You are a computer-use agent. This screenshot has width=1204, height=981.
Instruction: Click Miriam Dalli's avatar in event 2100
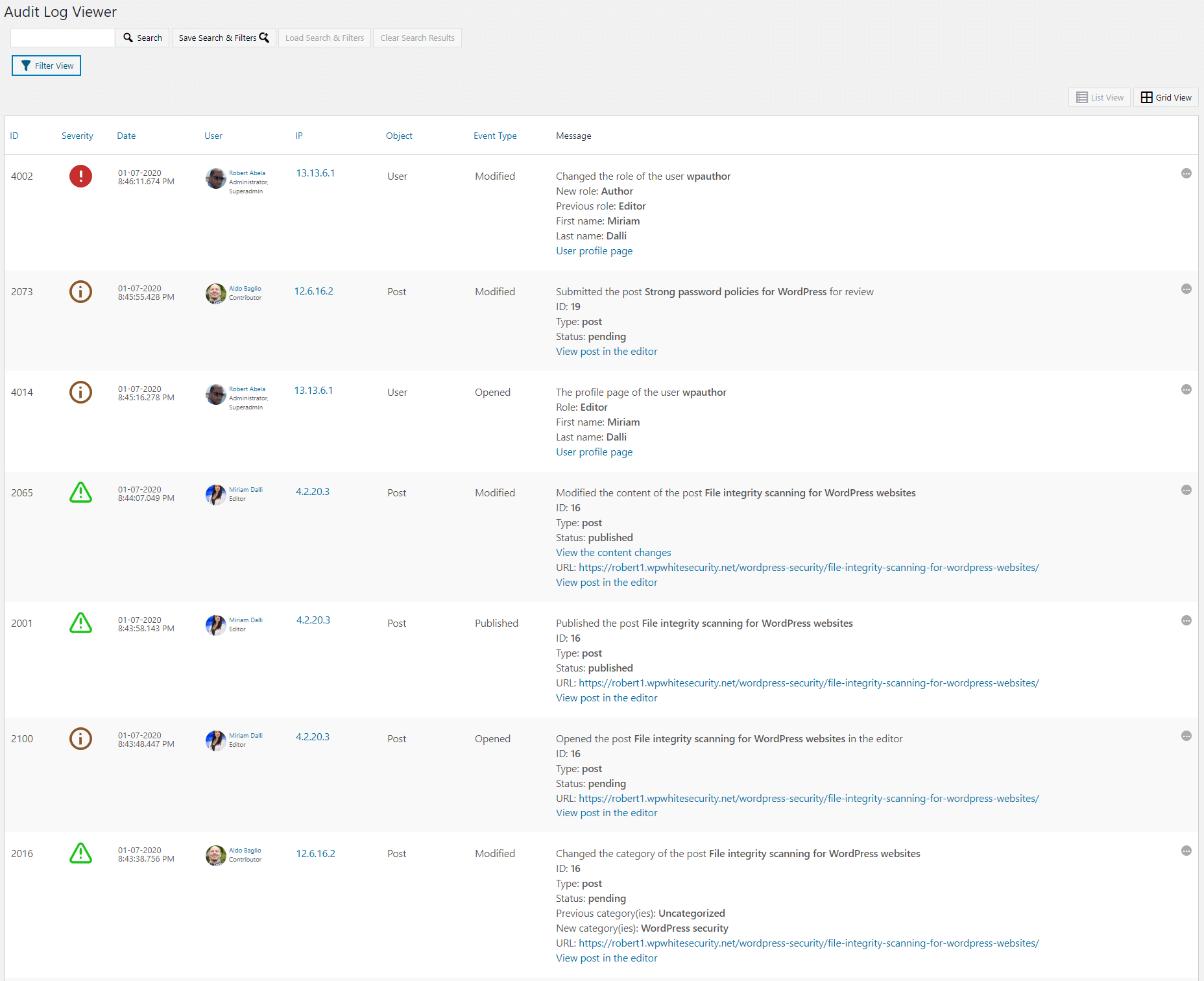(215, 740)
